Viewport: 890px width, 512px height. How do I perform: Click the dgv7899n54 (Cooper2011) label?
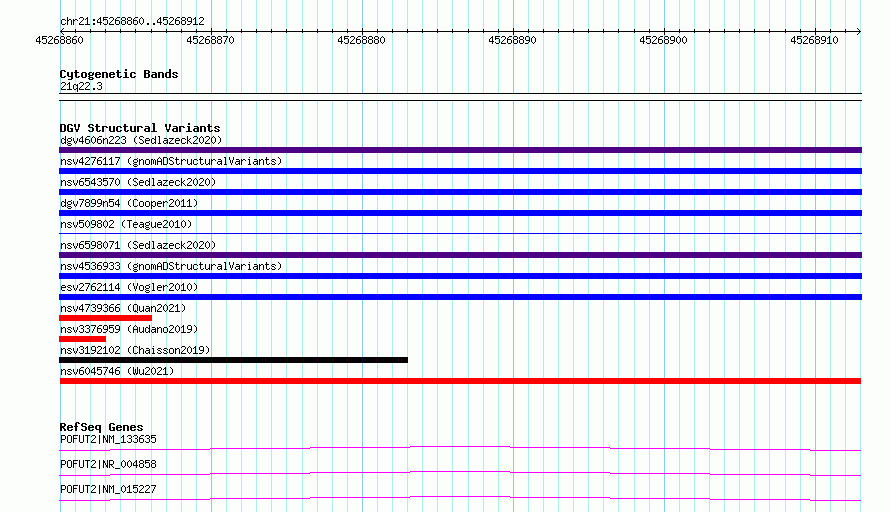129,203
